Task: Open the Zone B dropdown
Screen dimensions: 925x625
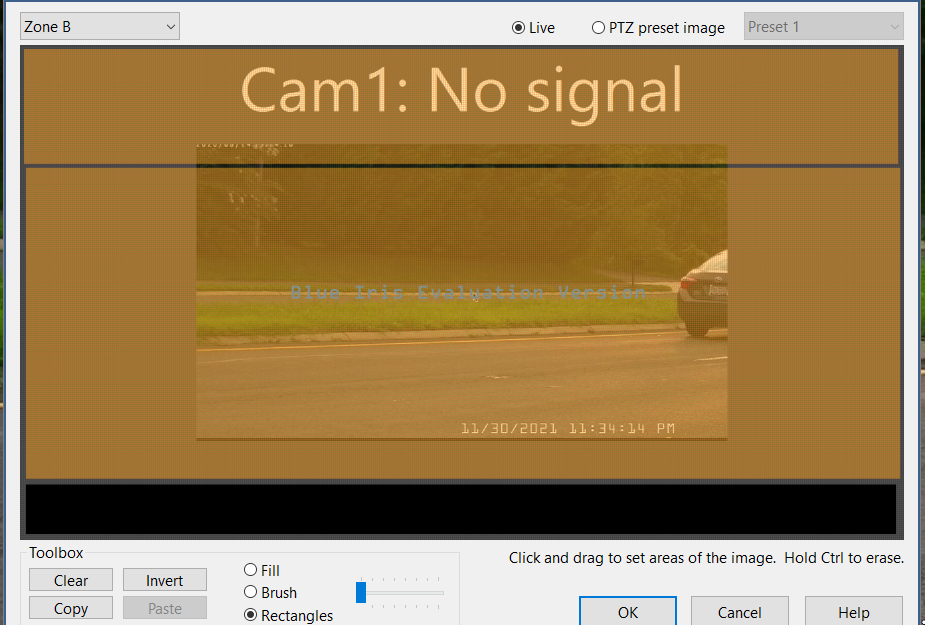Action: click(x=100, y=27)
